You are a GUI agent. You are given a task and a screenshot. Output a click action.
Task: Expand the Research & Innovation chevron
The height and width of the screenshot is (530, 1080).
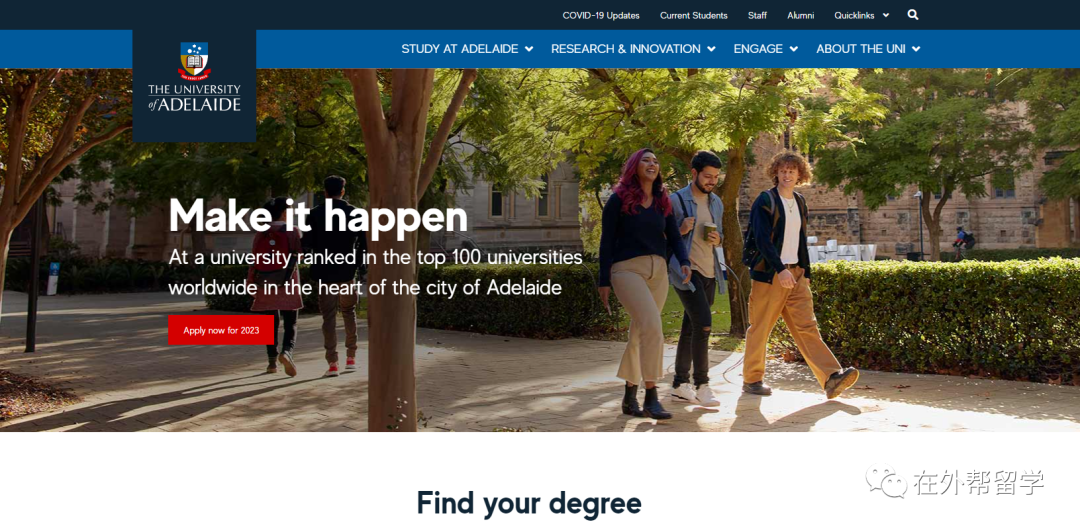[711, 49]
